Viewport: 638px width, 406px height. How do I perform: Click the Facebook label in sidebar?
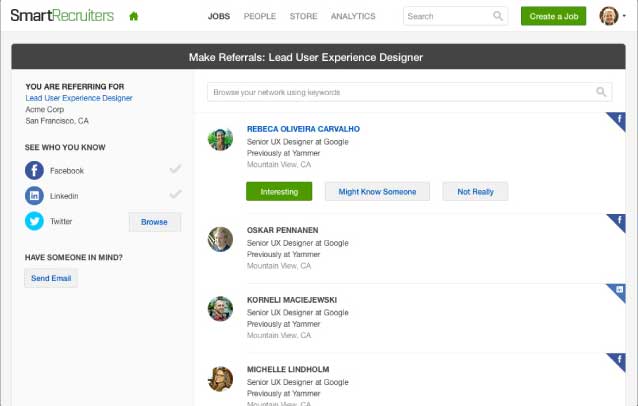click(x=67, y=171)
